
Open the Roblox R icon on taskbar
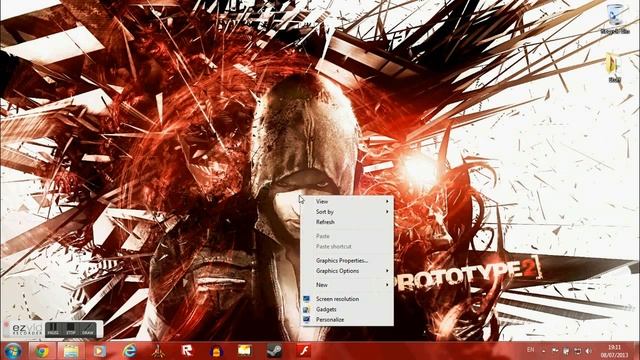[x=187, y=351]
